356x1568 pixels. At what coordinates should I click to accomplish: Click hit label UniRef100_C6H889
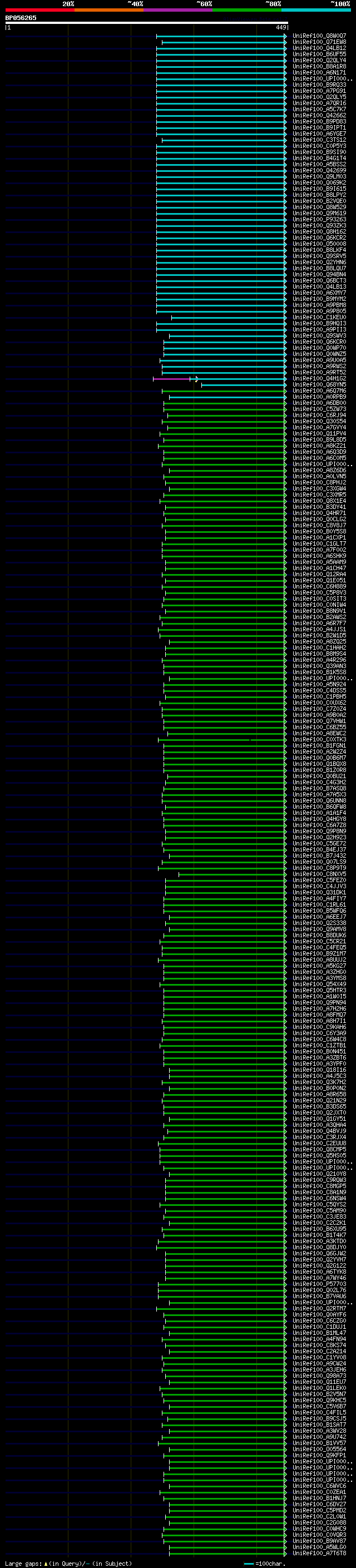click(x=319, y=586)
